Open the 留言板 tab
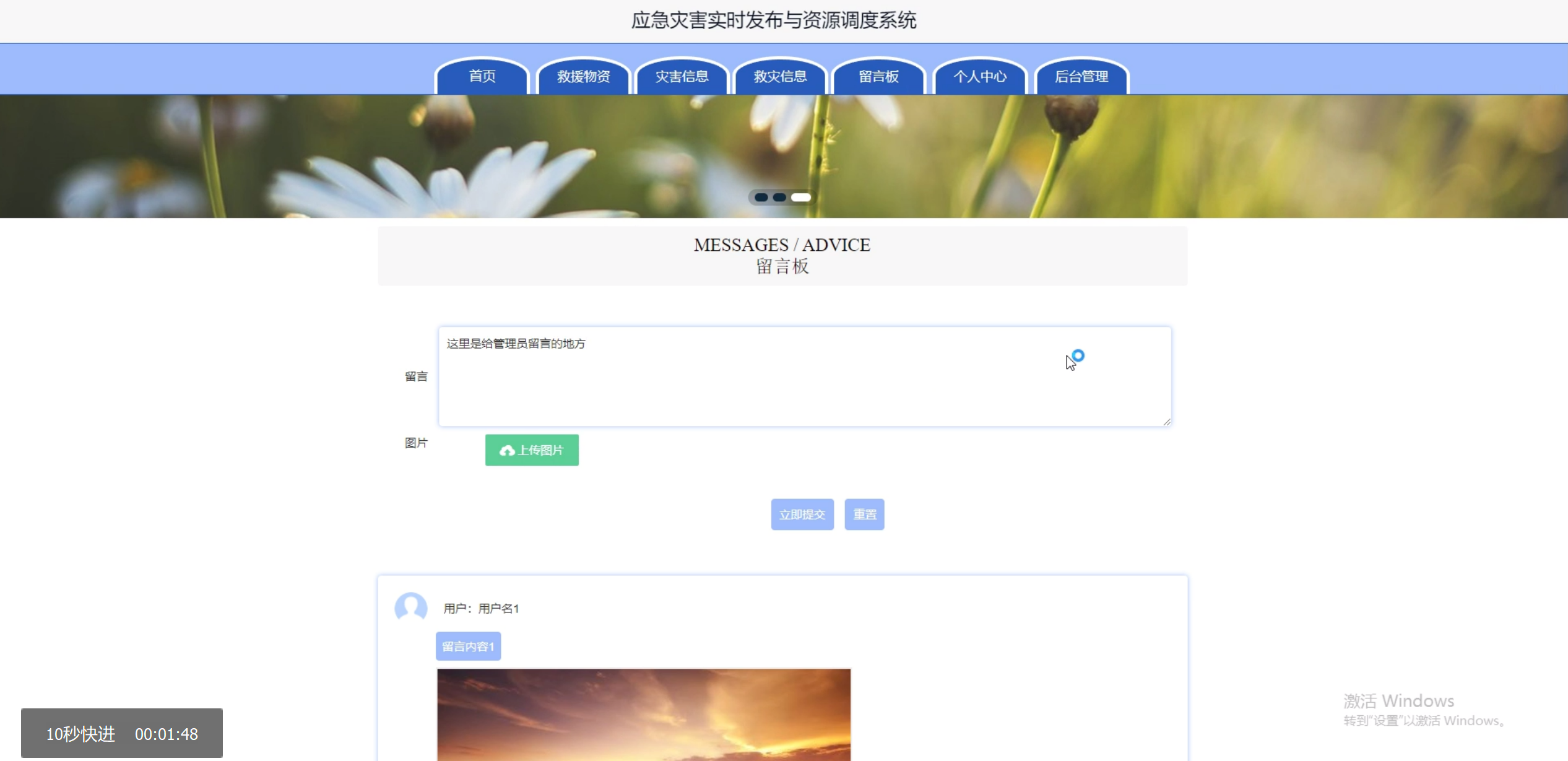This screenshot has width=1568, height=761. (878, 76)
